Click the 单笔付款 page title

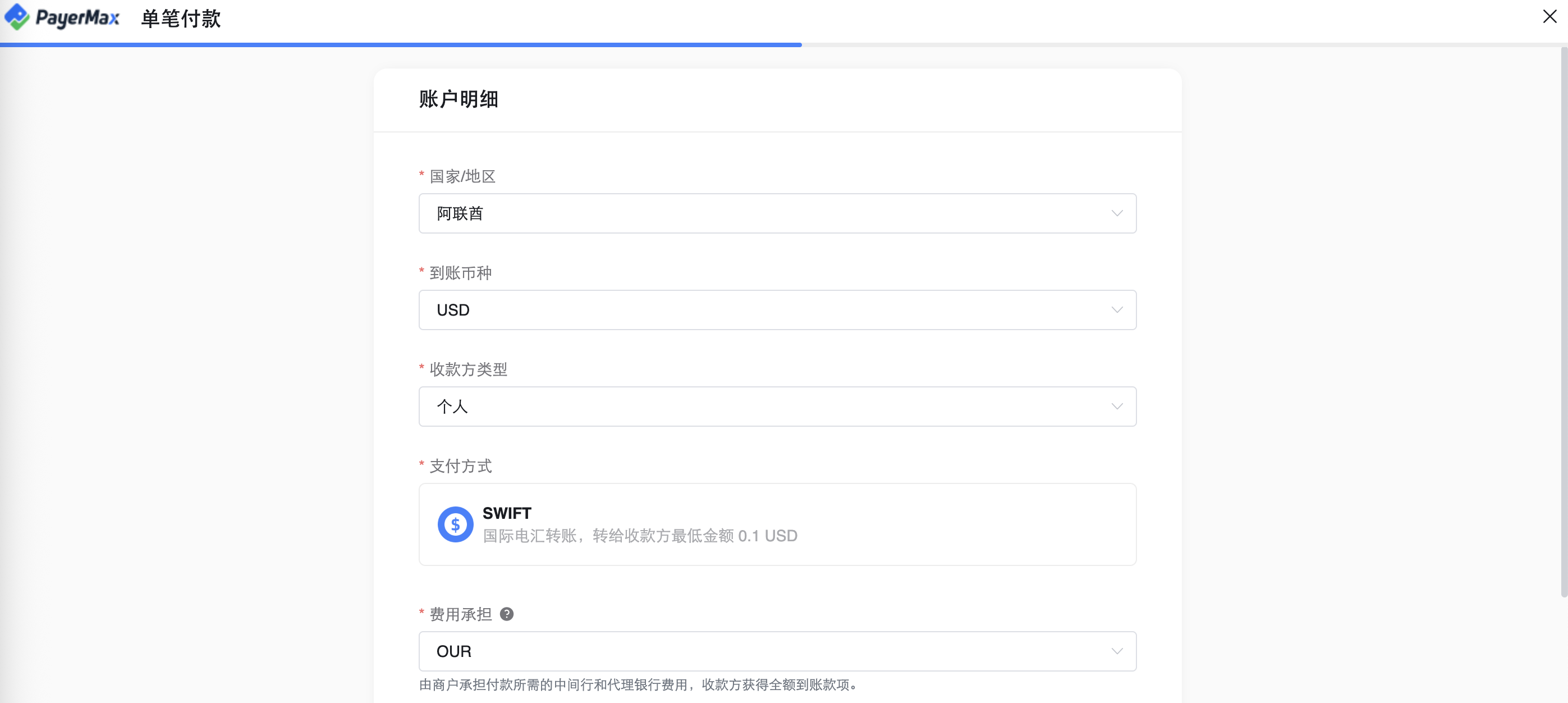click(x=181, y=19)
